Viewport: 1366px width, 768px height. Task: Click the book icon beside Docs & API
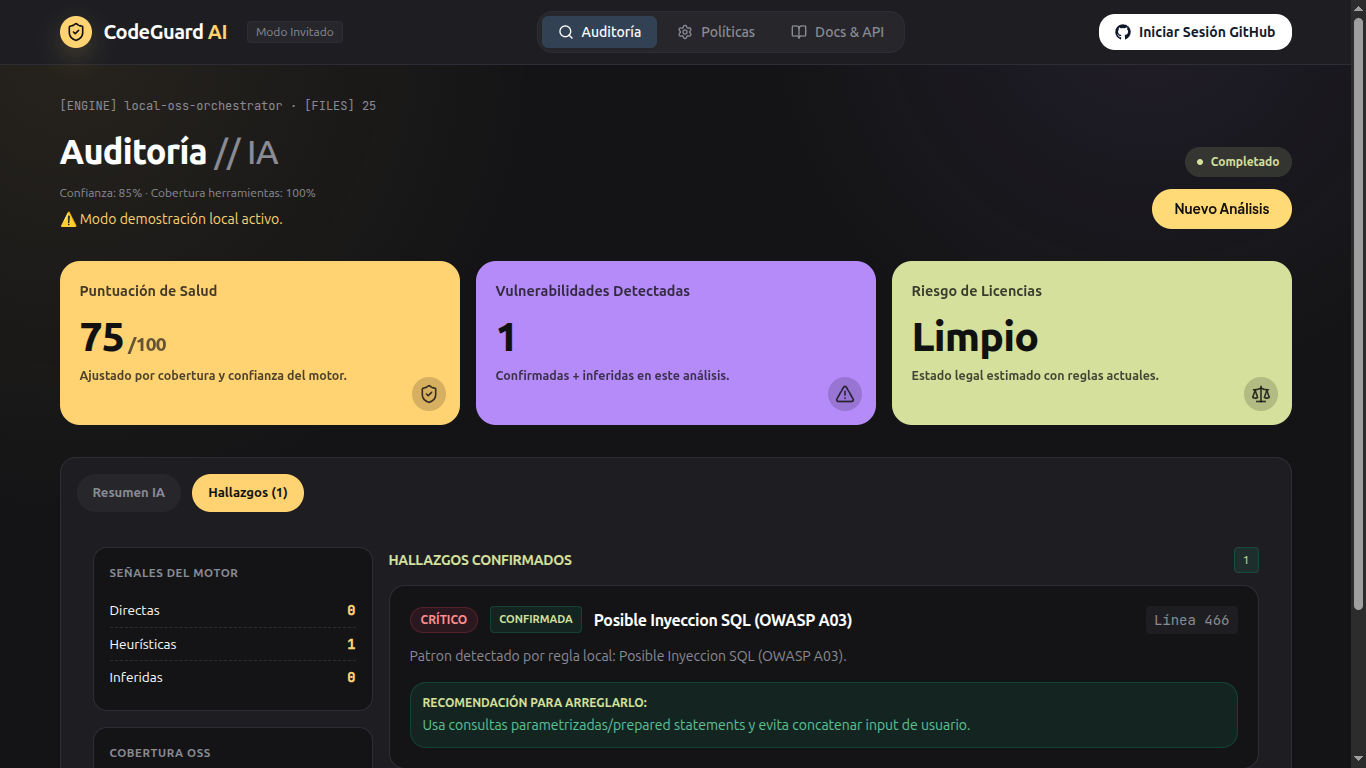click(x=799, y=32)
